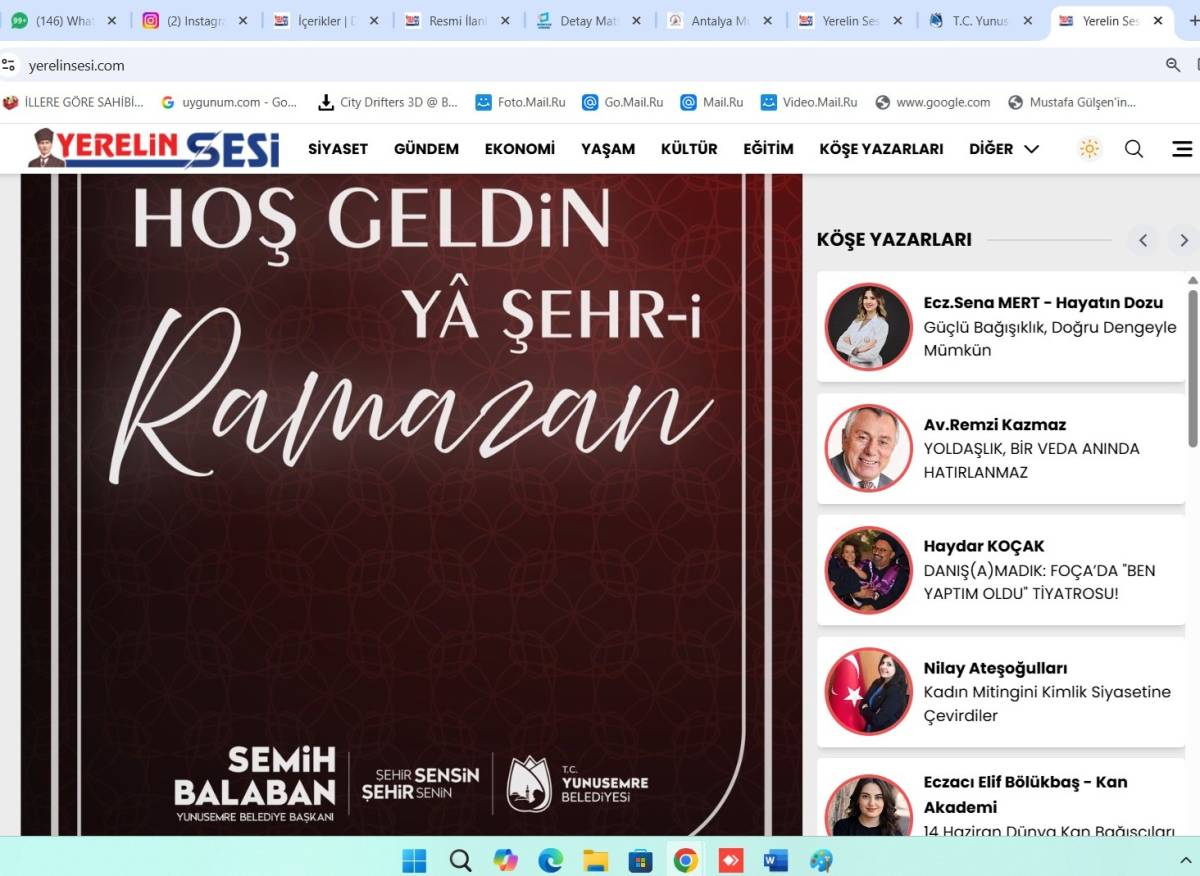Viewport: 1200px width, 876px height.
Task: Open the GÜNDEM menu item
Action: pos(426,148)
